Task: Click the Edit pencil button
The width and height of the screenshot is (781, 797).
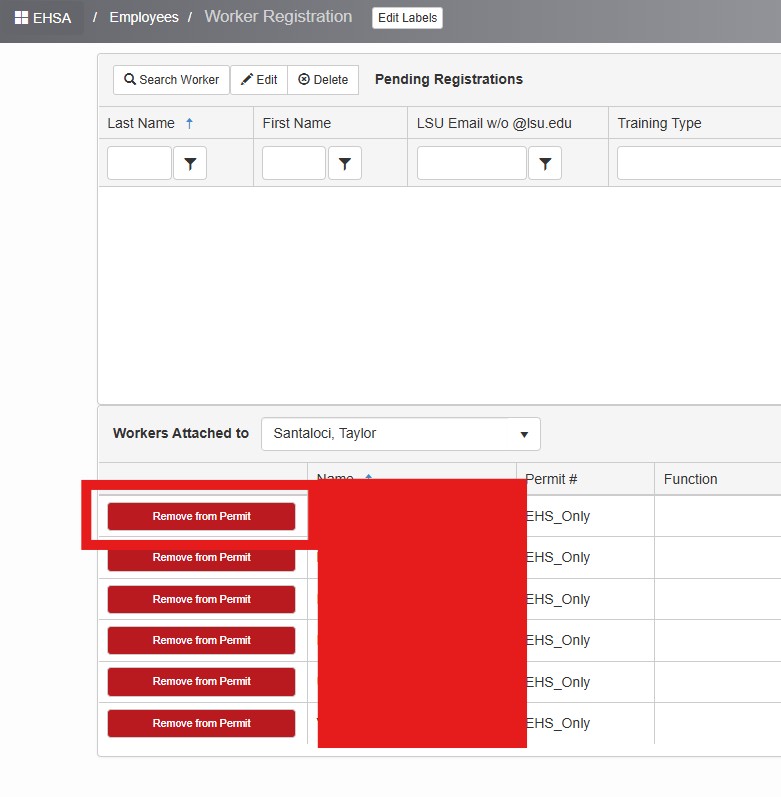Action: [259, 80]
